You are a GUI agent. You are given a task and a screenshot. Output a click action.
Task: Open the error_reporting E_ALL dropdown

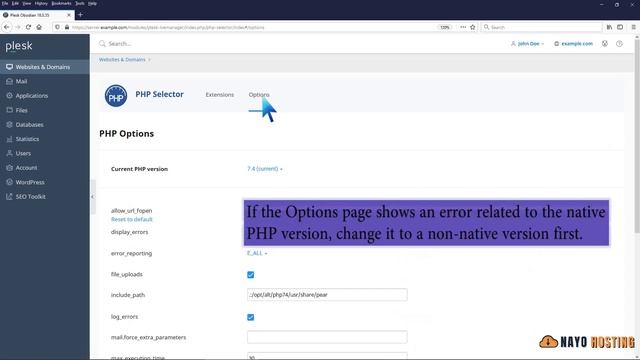[x=257, y=253]
